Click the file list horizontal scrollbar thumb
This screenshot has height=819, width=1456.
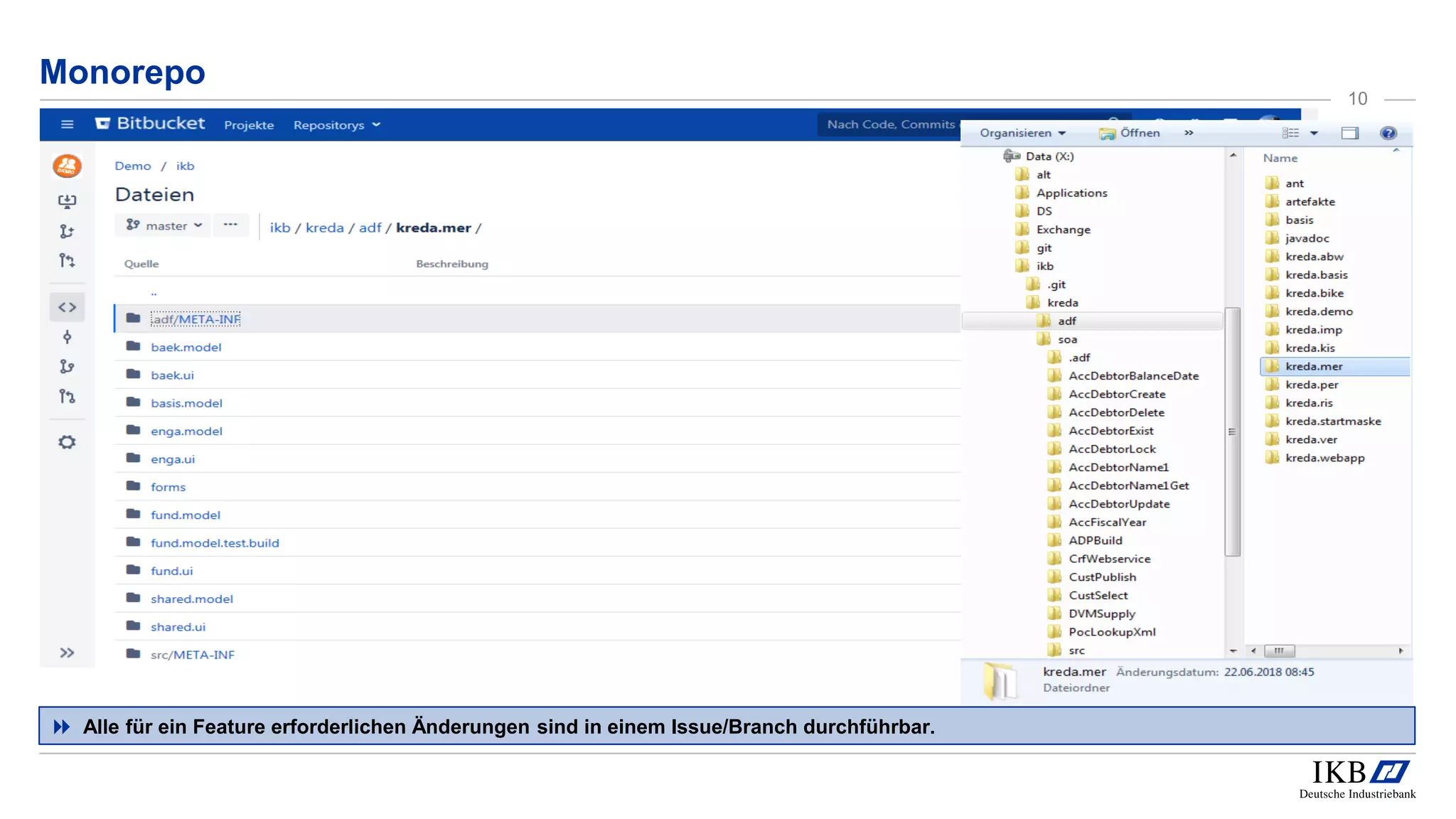tap(1279, 651)
